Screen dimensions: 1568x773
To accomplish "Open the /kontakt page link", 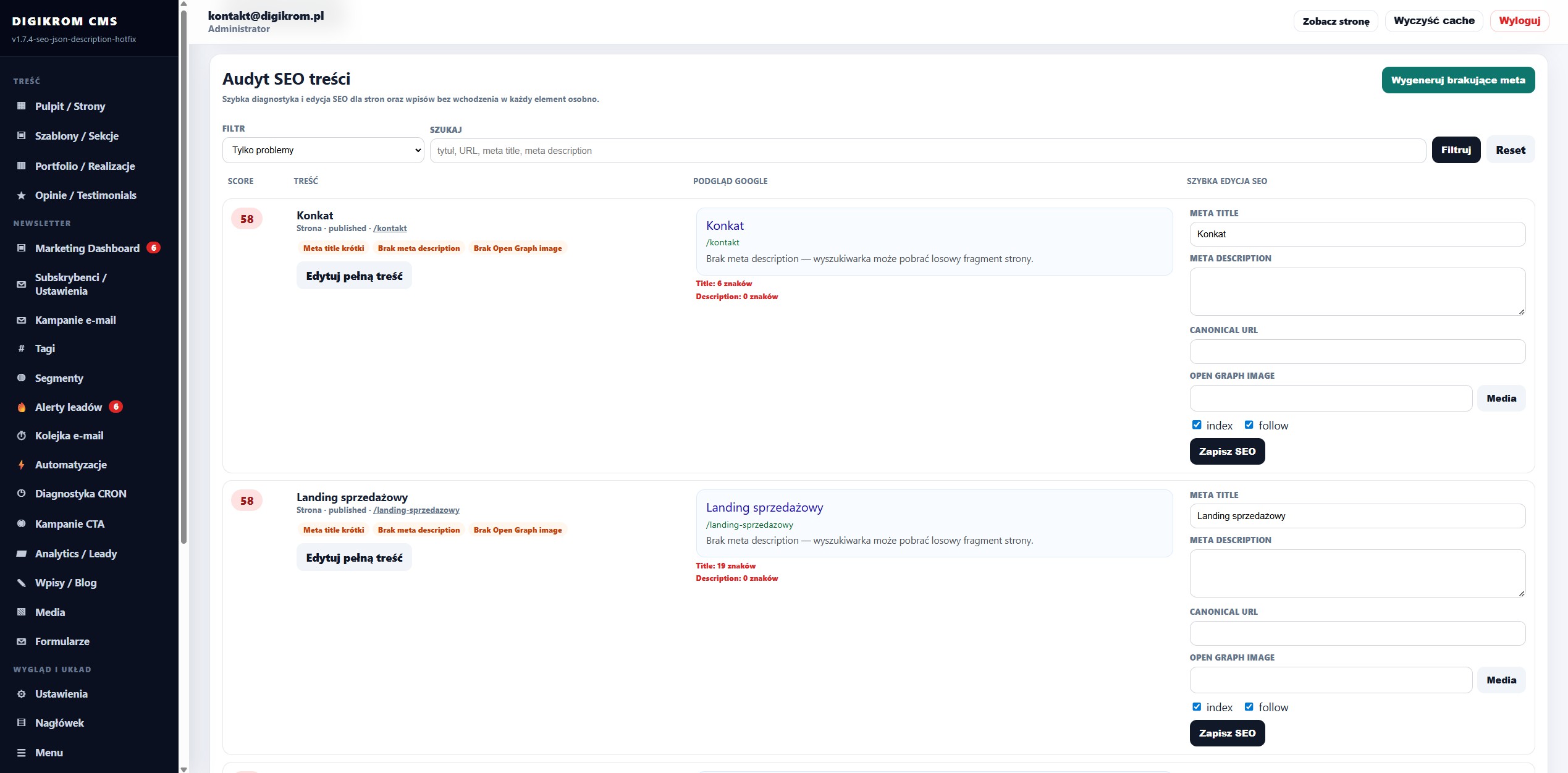I will (x=390, y=229).
